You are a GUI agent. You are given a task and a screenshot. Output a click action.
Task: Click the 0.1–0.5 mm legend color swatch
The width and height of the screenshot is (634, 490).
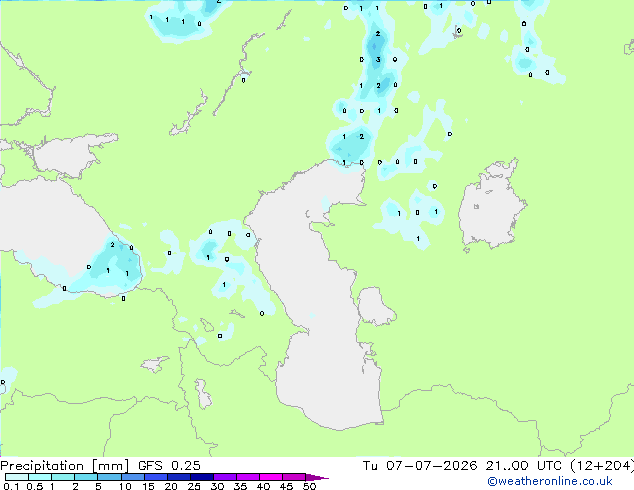[x=17, y=477]
